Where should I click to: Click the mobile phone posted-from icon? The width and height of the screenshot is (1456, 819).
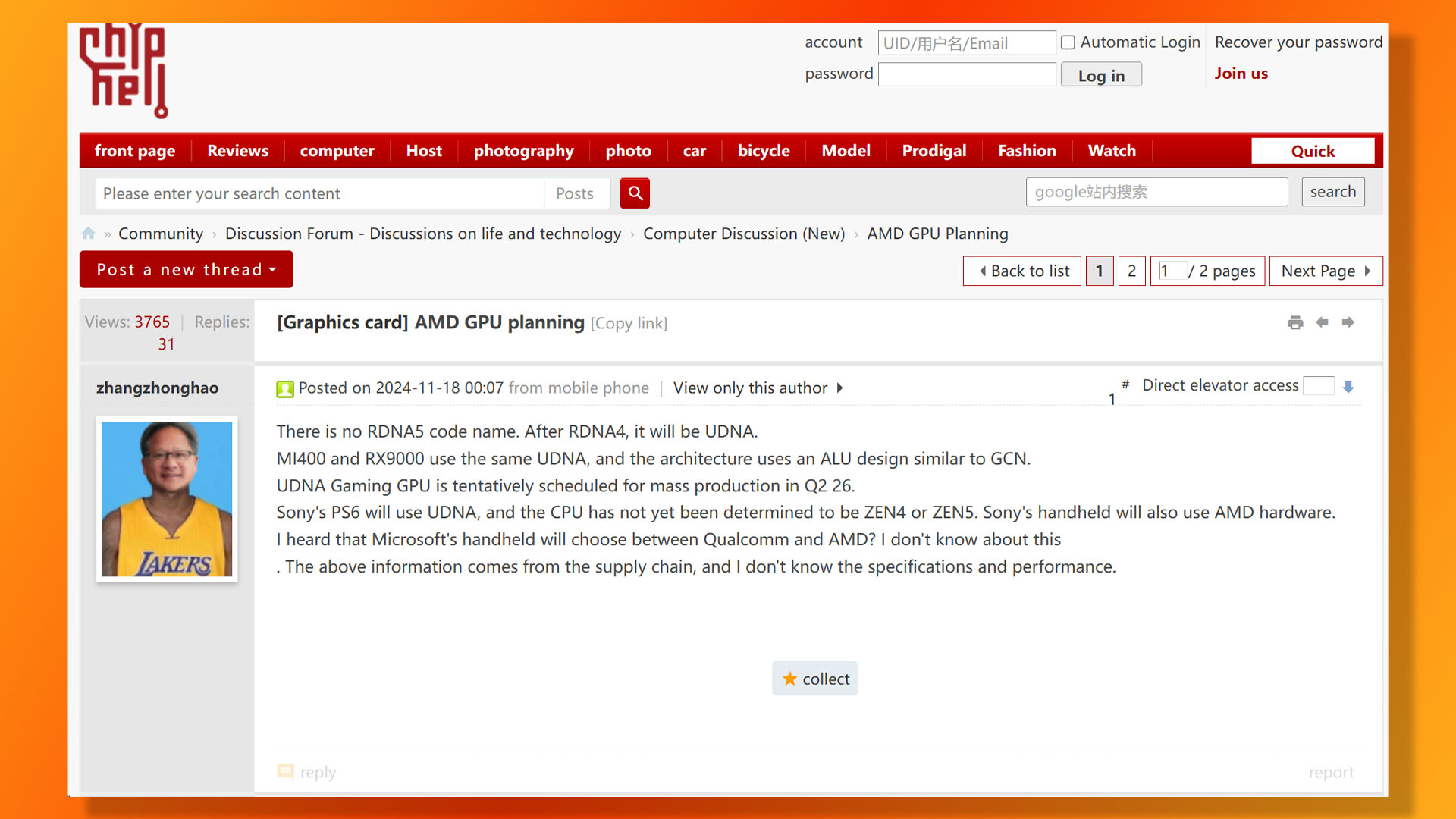286,387
